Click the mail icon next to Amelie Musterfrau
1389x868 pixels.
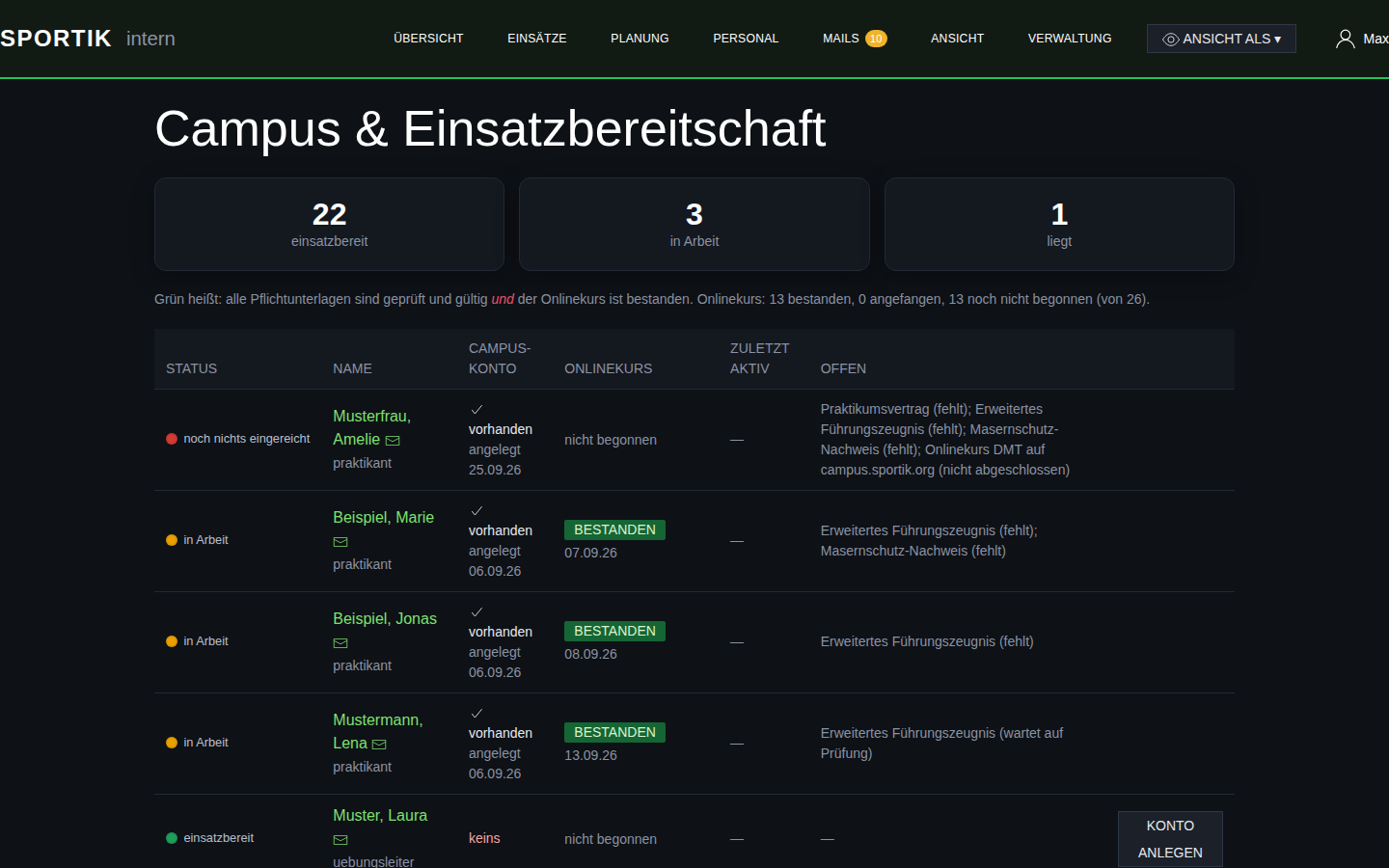(393, 441)
